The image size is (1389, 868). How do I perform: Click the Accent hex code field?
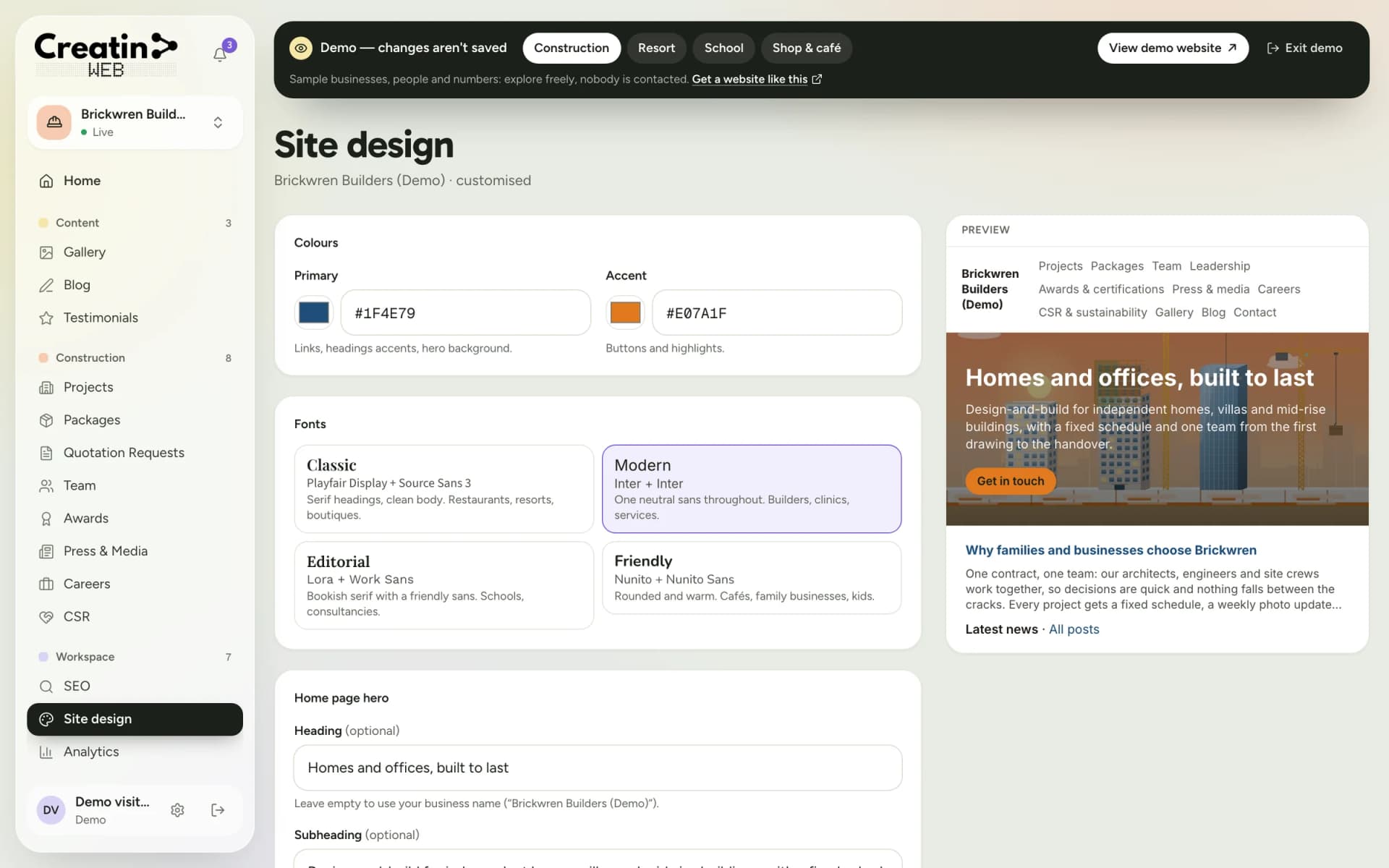(x=777, y=312)
